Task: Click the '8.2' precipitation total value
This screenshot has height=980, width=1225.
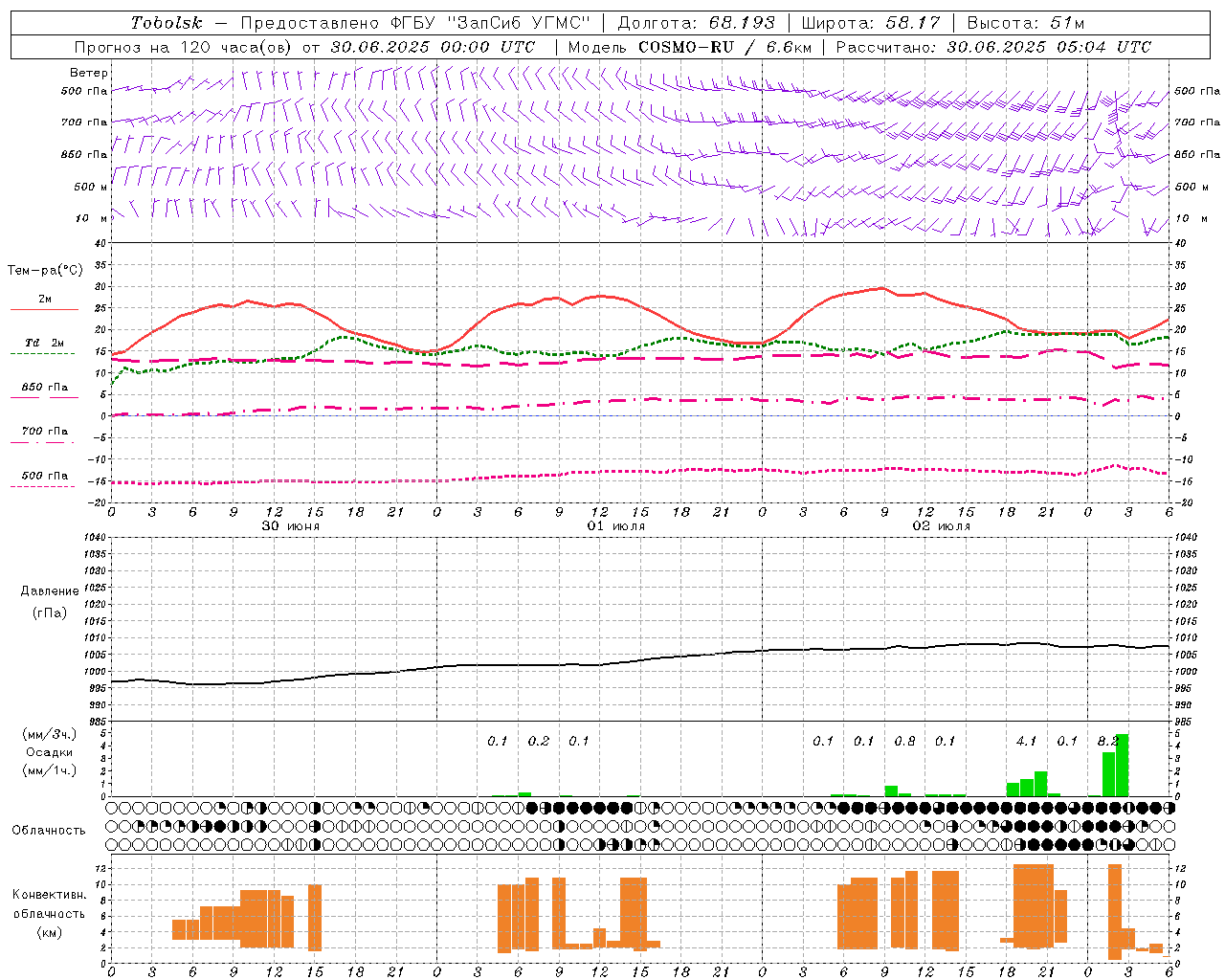Action: click(1108, 742)
